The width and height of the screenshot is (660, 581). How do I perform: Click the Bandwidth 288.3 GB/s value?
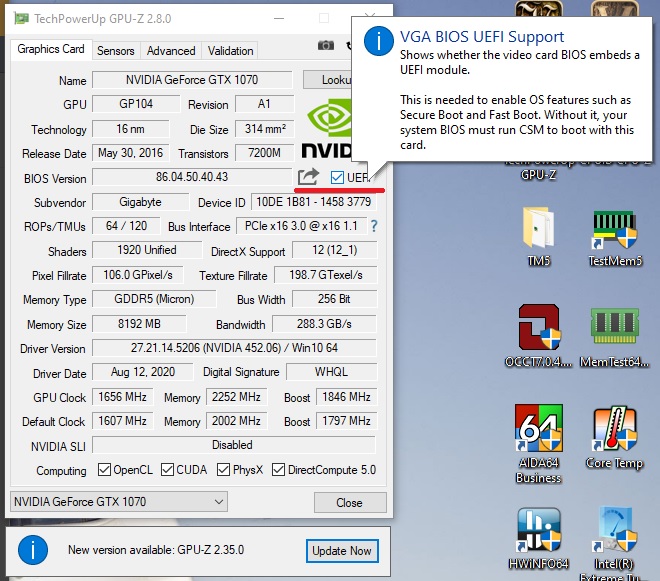(x=324, y=324)
